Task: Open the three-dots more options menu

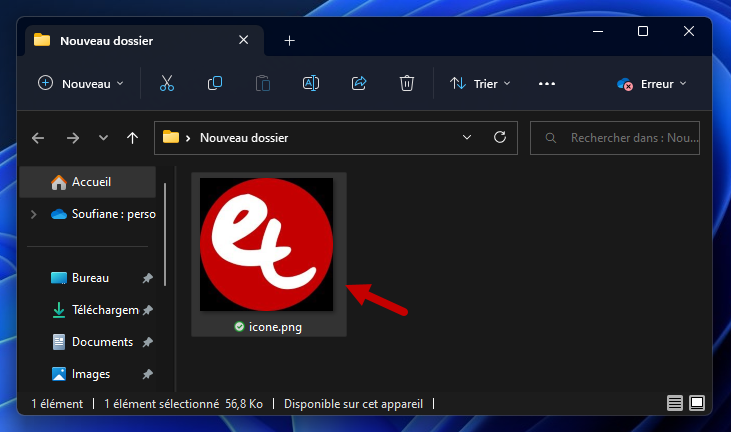Action: click(547, 84)
